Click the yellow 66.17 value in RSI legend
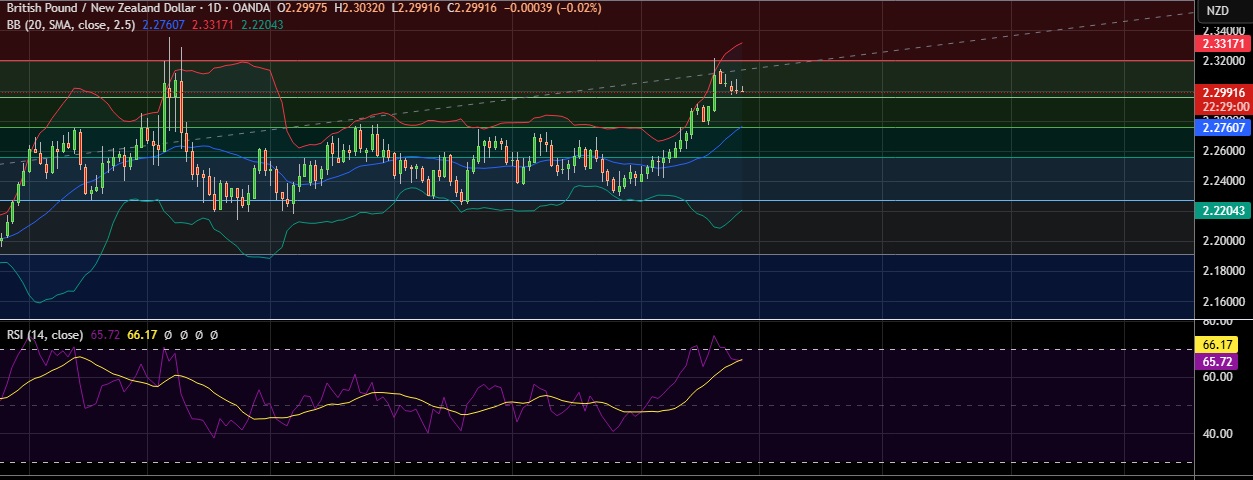This screenshot has width=1253, height=480. [142, 335]
